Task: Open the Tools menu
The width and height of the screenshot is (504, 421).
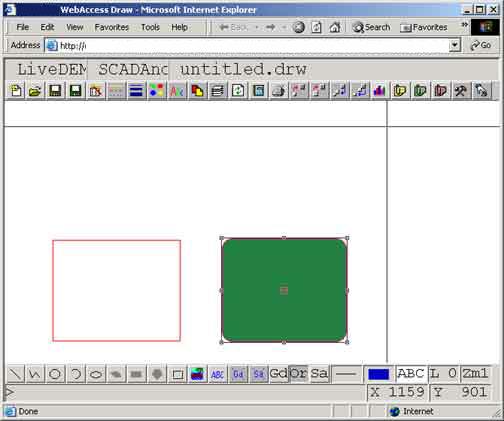Action: (x=150, y=27)
